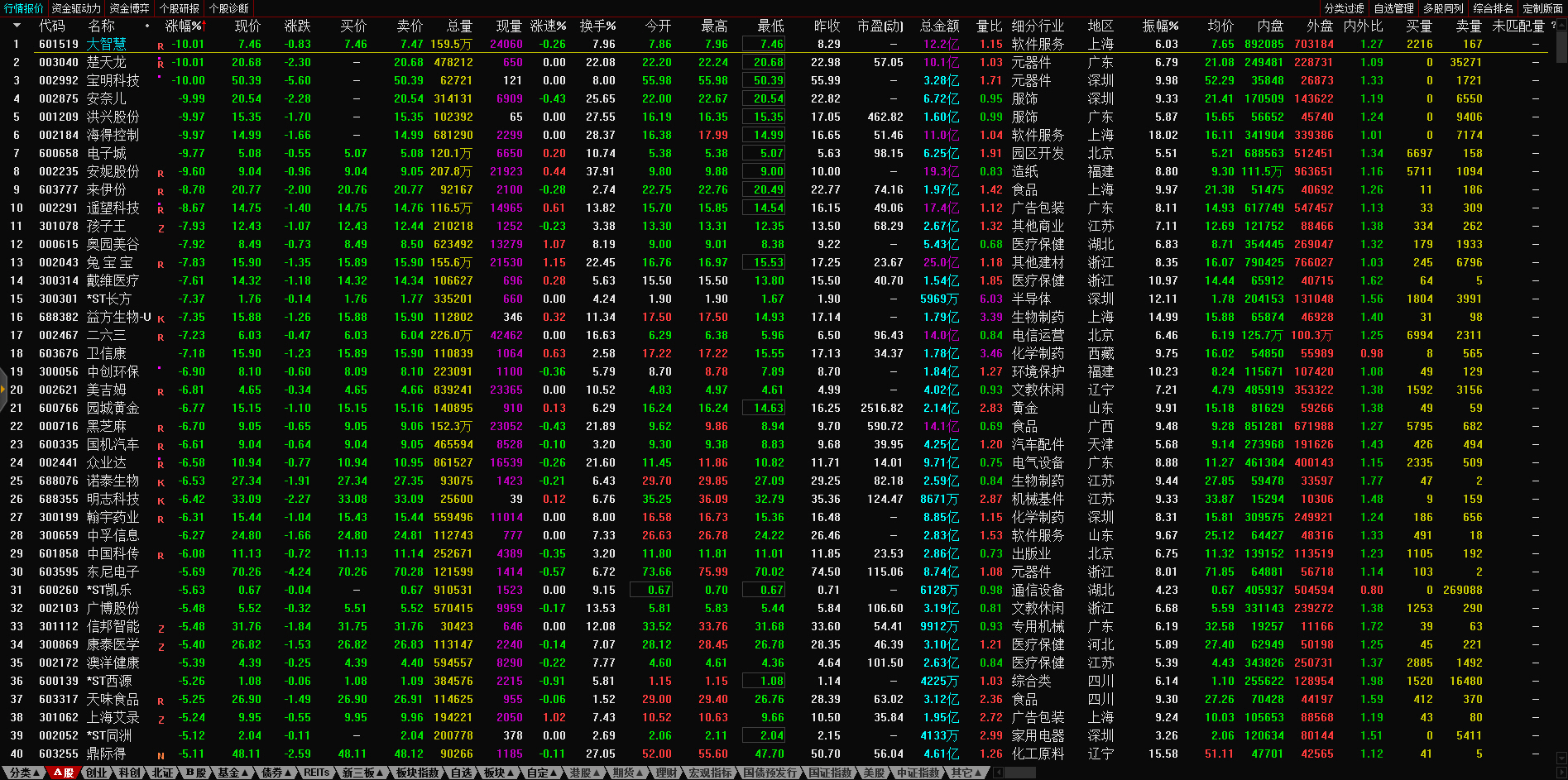Sort by the 总金额 column header
This screenshot has height=780, width=1568.
[x=939, y=26]
